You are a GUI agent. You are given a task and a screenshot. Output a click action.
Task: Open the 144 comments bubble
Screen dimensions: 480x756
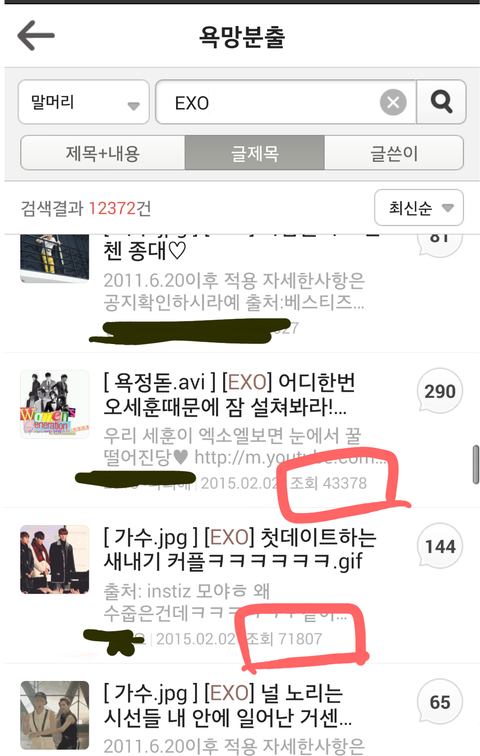[x=440, y=547]
